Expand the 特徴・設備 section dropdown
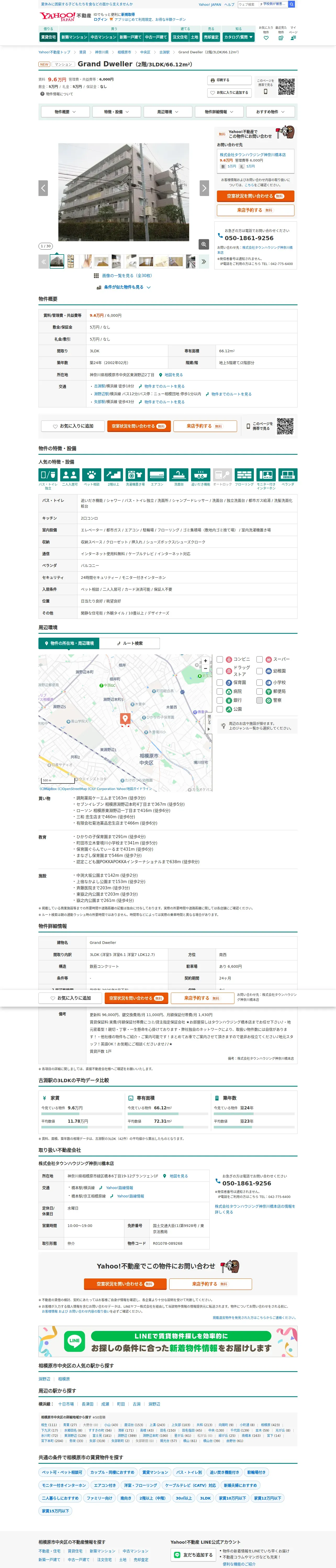Viewport: 336px width, 1568px height. (x=116, y=112)
